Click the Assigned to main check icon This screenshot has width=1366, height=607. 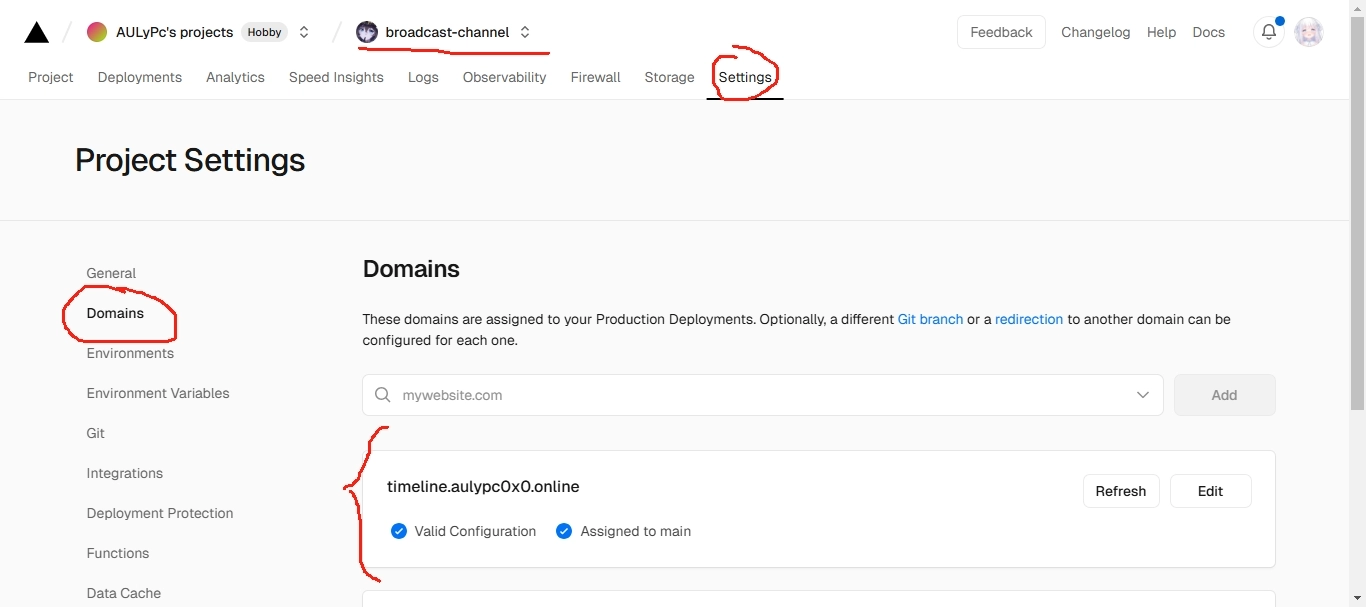point(564,531)
